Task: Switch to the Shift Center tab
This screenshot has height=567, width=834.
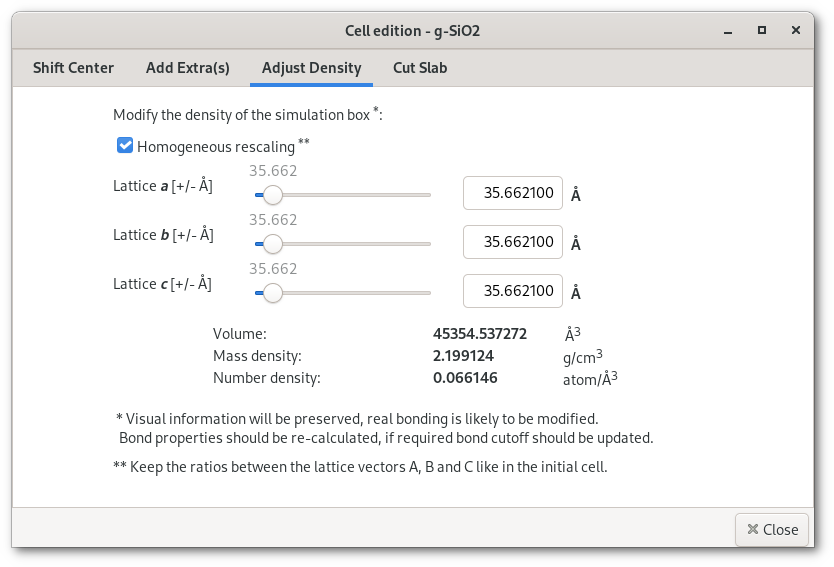Action: point(73,68)
